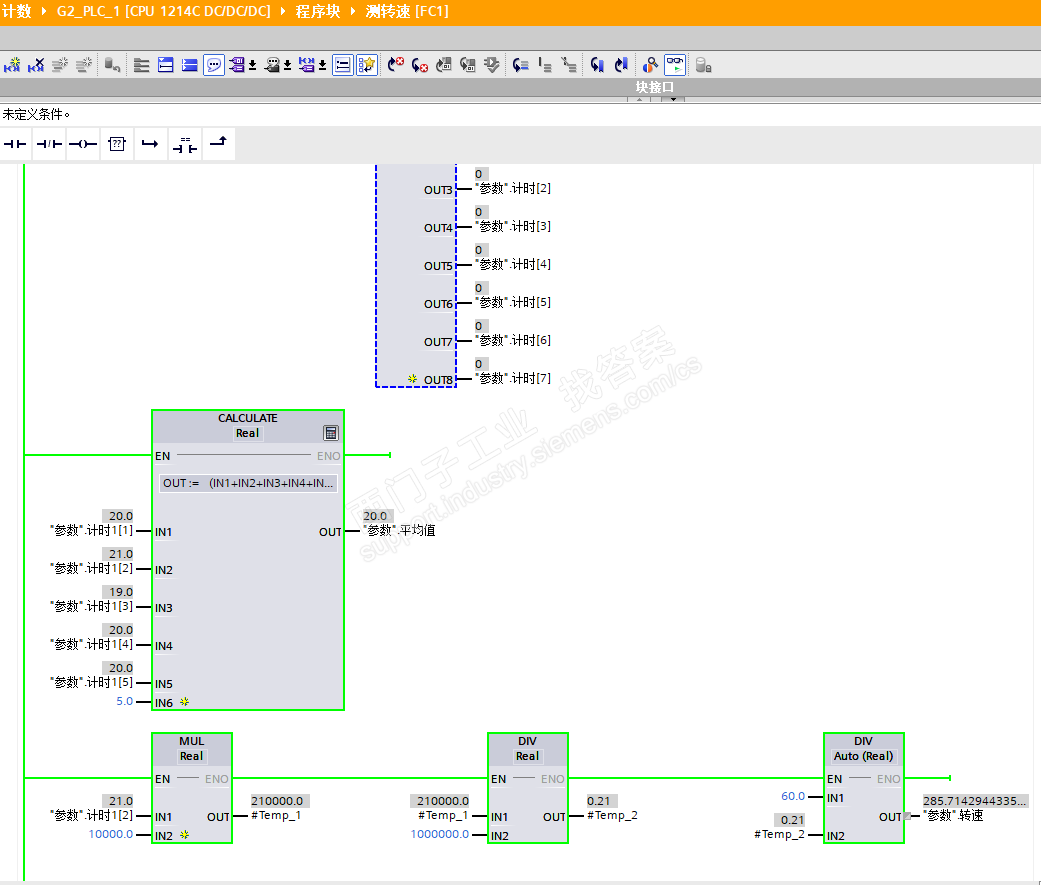Open the CALCULATE calculator editor icon

(331, 433)
